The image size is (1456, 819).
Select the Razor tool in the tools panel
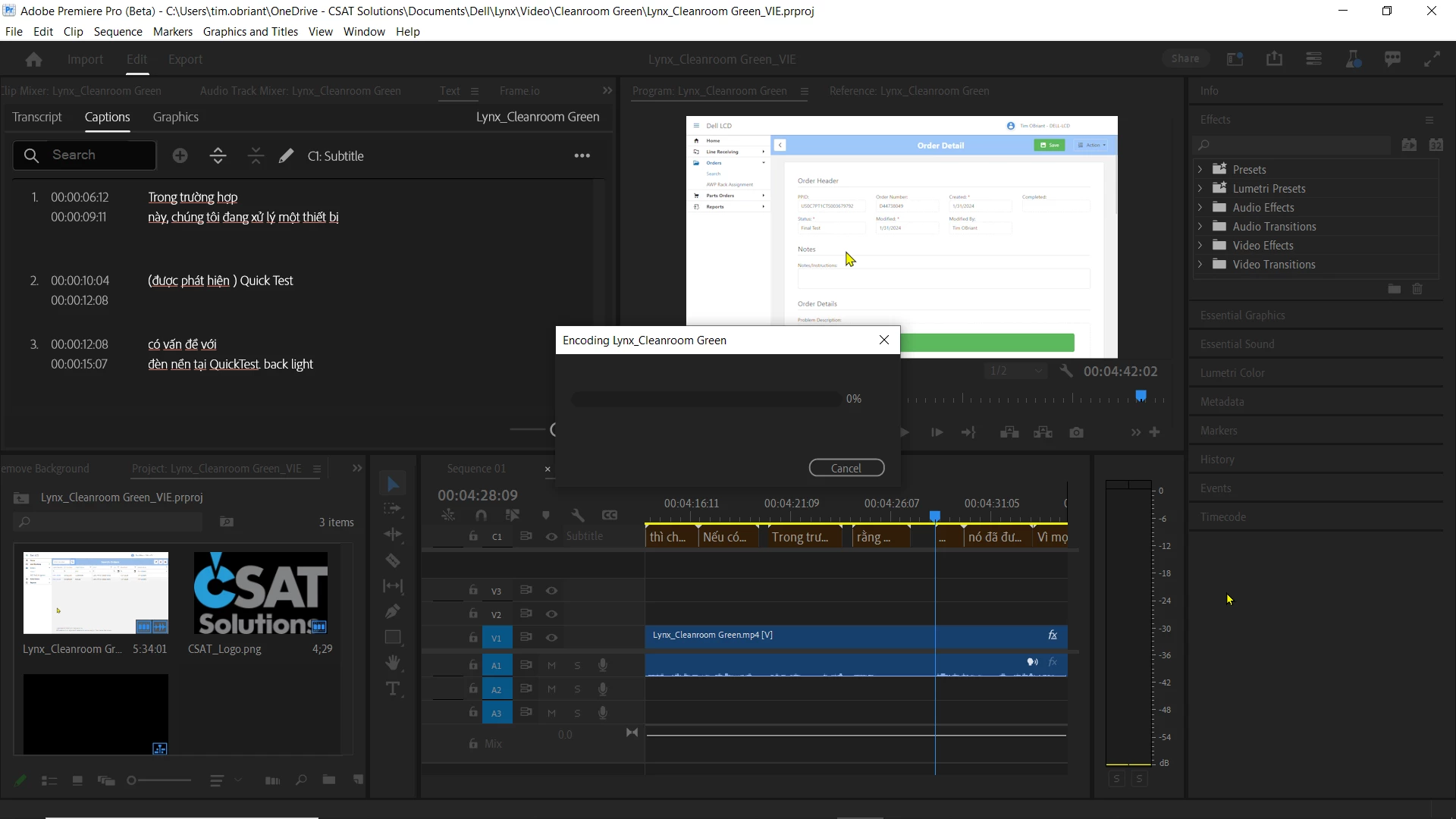[393, 561]
